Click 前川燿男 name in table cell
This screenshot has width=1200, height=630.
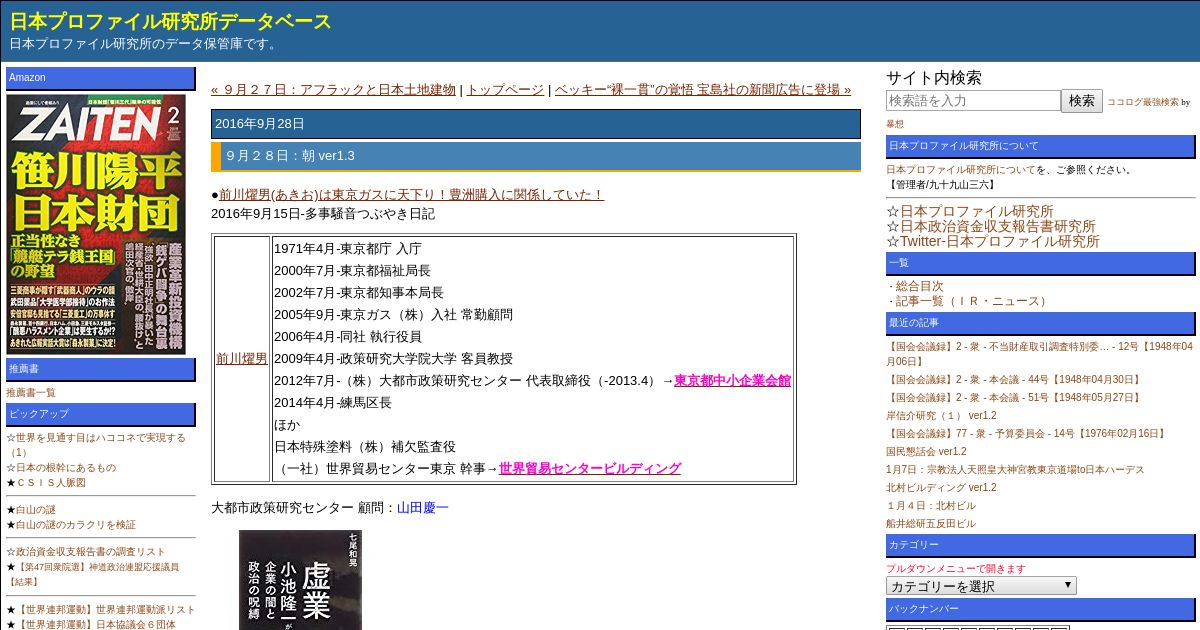(x=242, y=358)
